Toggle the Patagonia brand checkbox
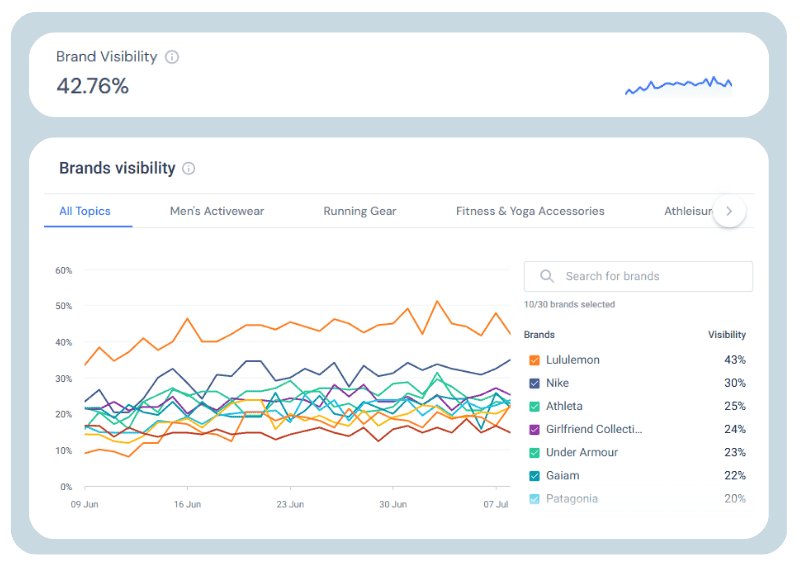 click(x=534, y=499)
